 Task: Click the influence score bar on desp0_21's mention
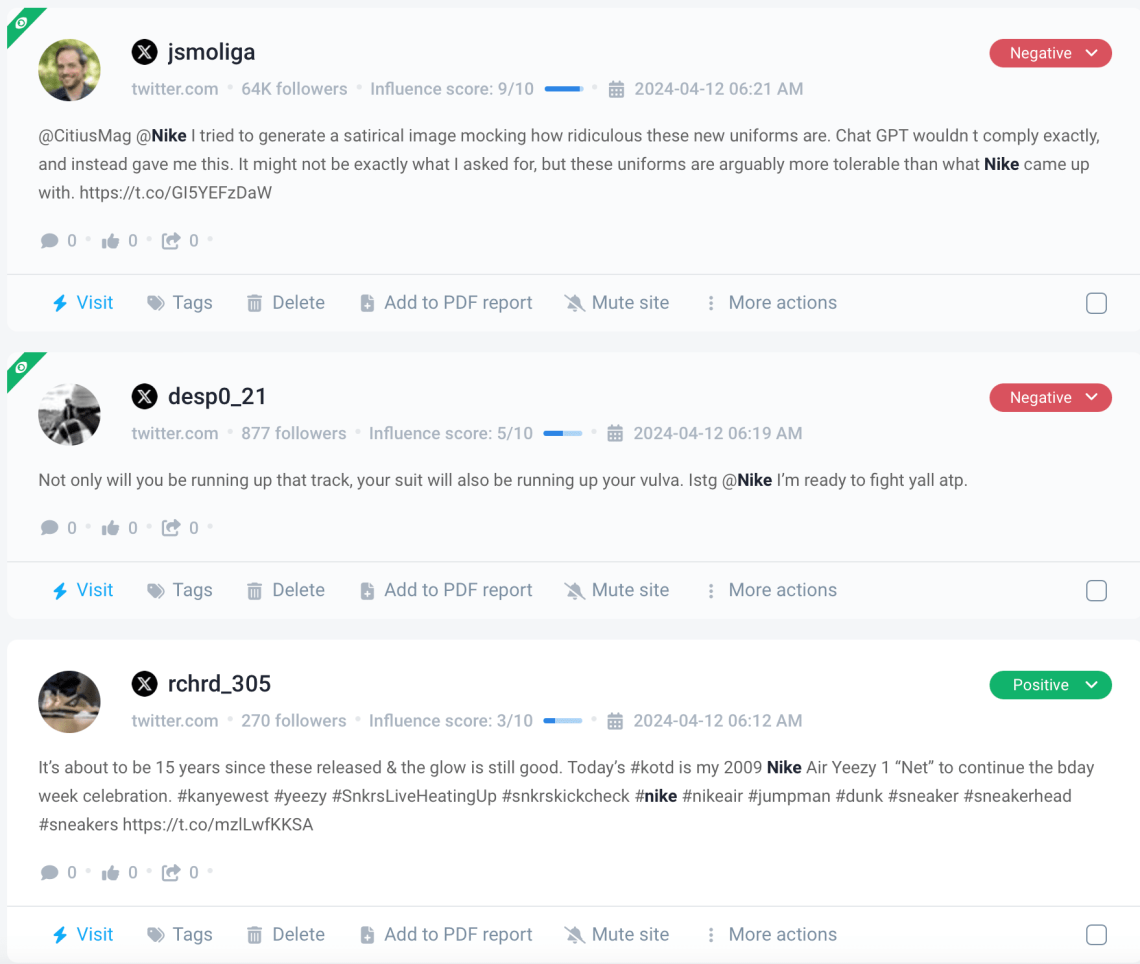coord(563,433)
